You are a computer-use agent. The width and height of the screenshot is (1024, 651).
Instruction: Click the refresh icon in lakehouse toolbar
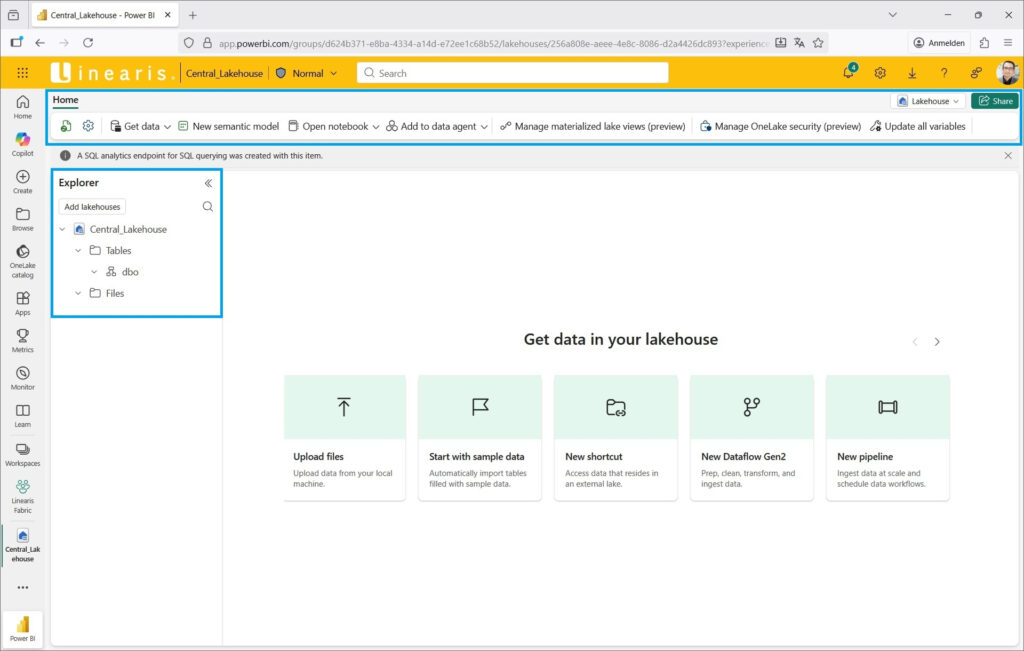coord(66,126)
